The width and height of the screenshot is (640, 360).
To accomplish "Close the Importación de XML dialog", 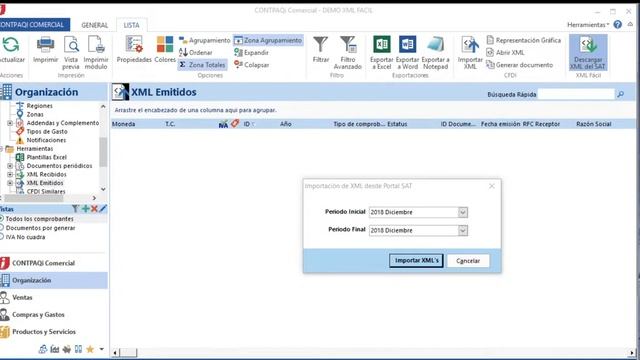I will pos(492,186).
